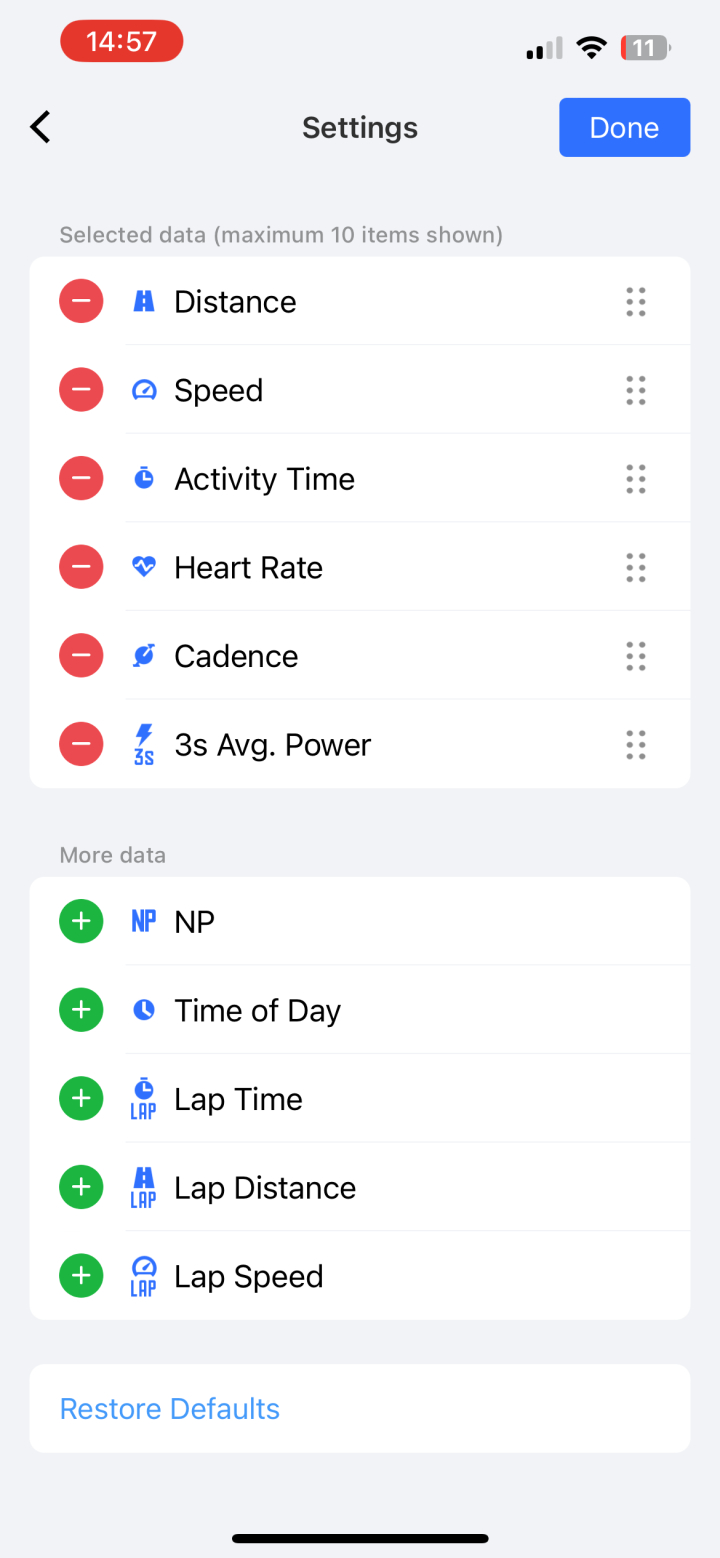Viewport: 720px width, 1558px height.
Task: Remove Distance with its red minus button
Action: click(x=81, y=301)
